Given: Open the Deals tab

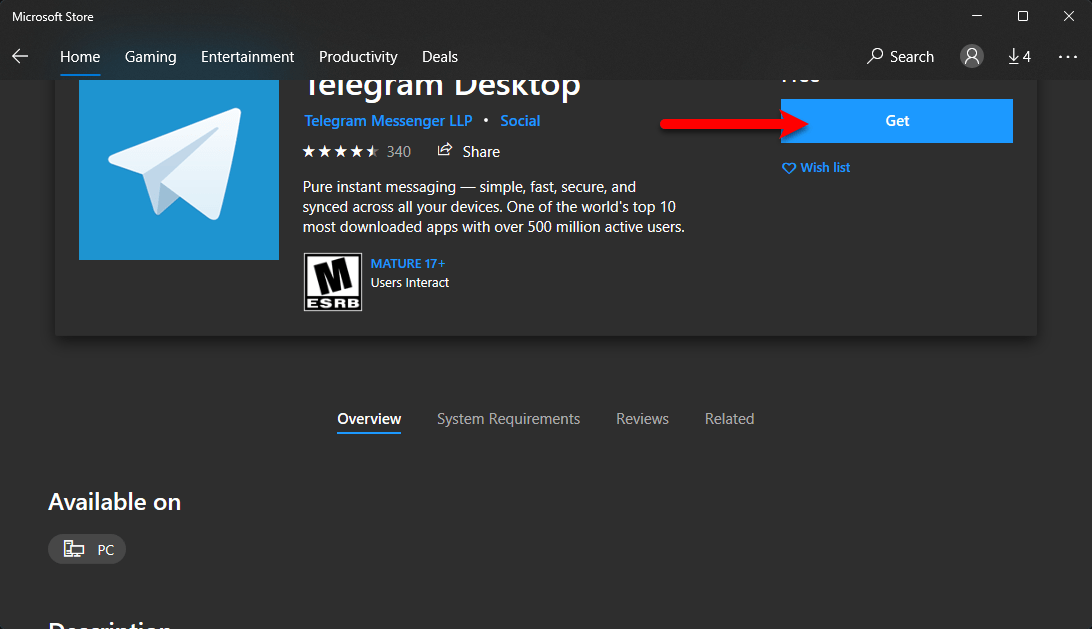Looking at the screenshot, I should click(x=439, y=56).
